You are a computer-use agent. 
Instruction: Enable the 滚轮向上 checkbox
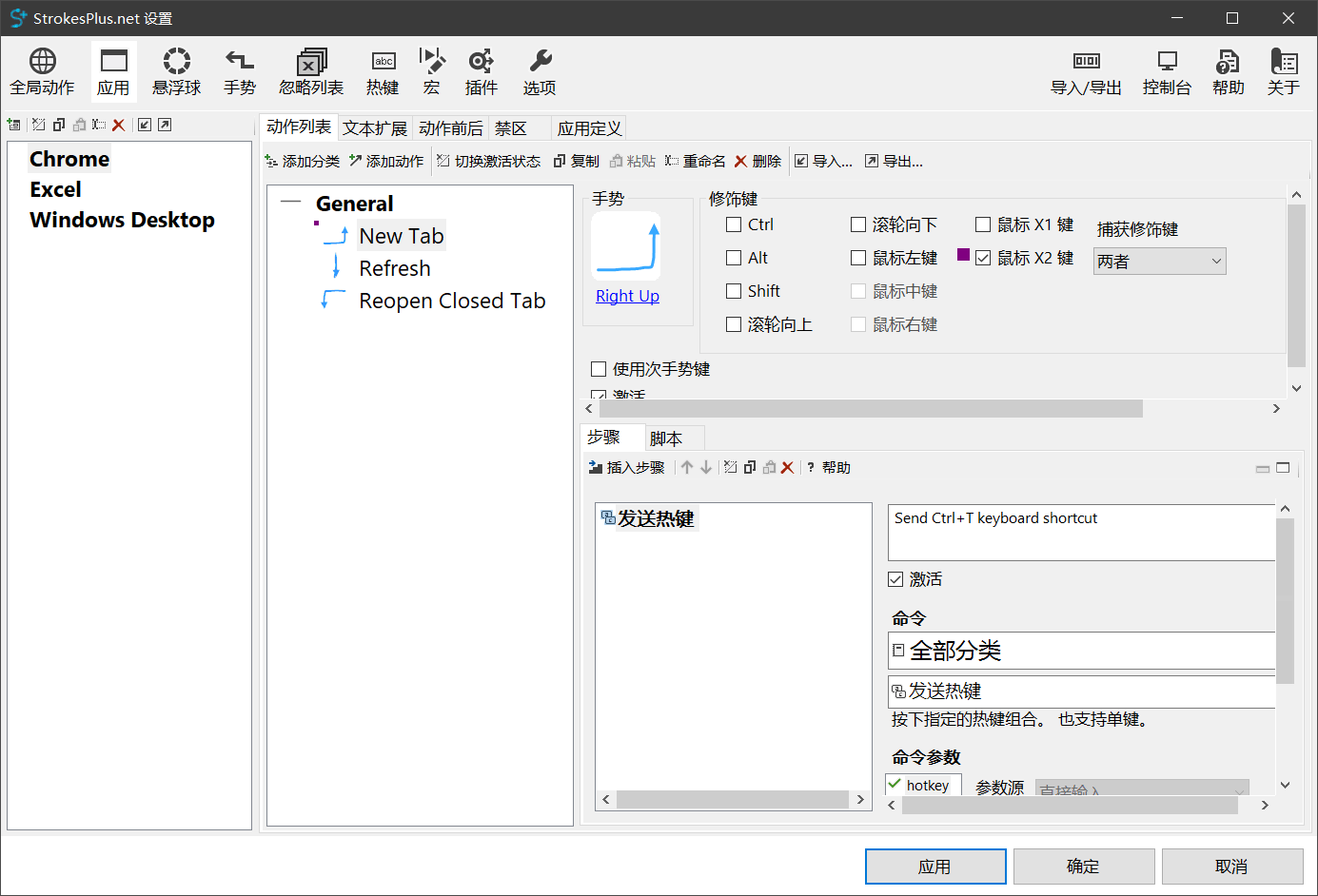coord(734,324)
